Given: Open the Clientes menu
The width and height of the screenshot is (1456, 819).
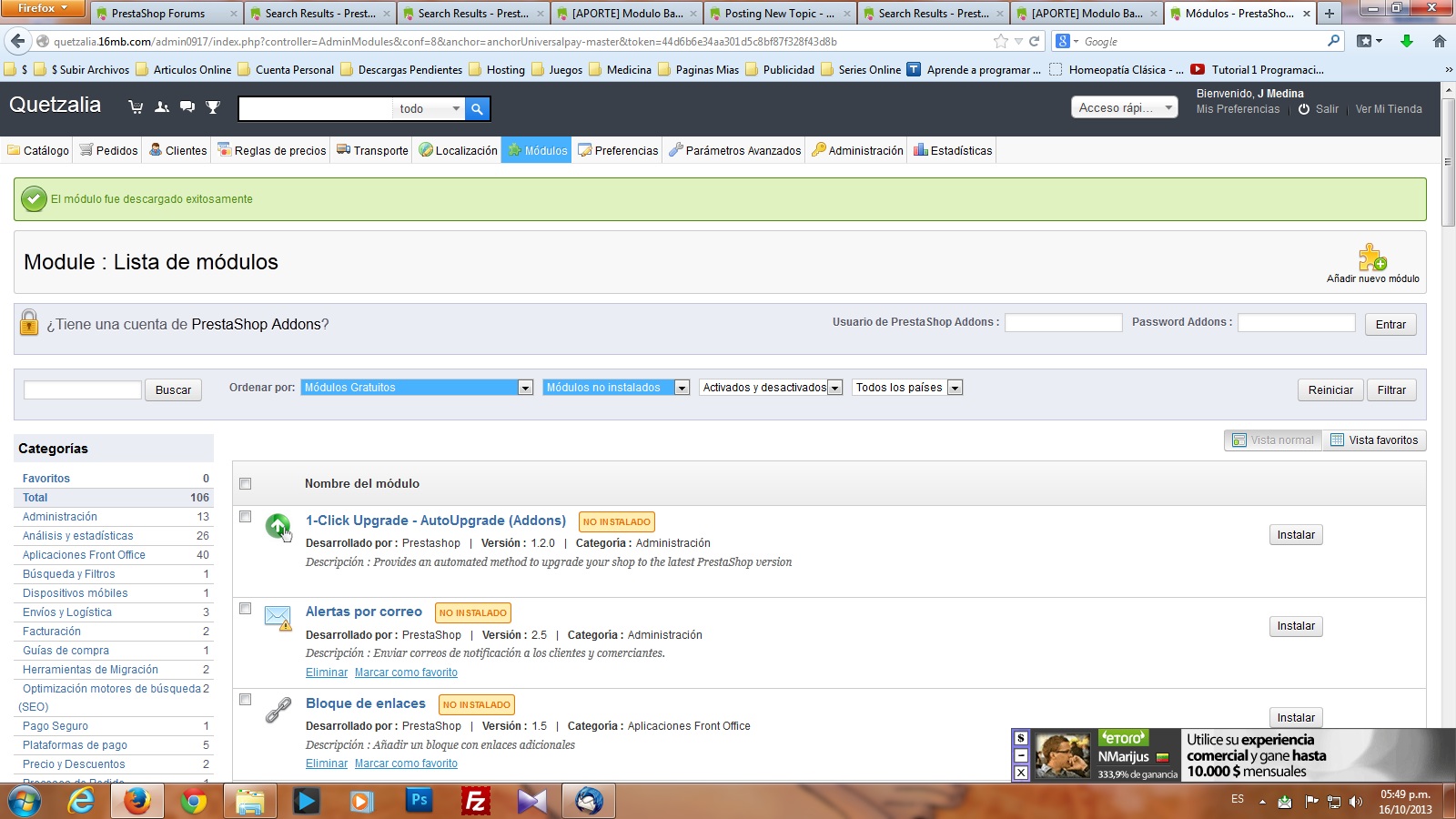Looking at the screenshot, I should tap(177, 150).
